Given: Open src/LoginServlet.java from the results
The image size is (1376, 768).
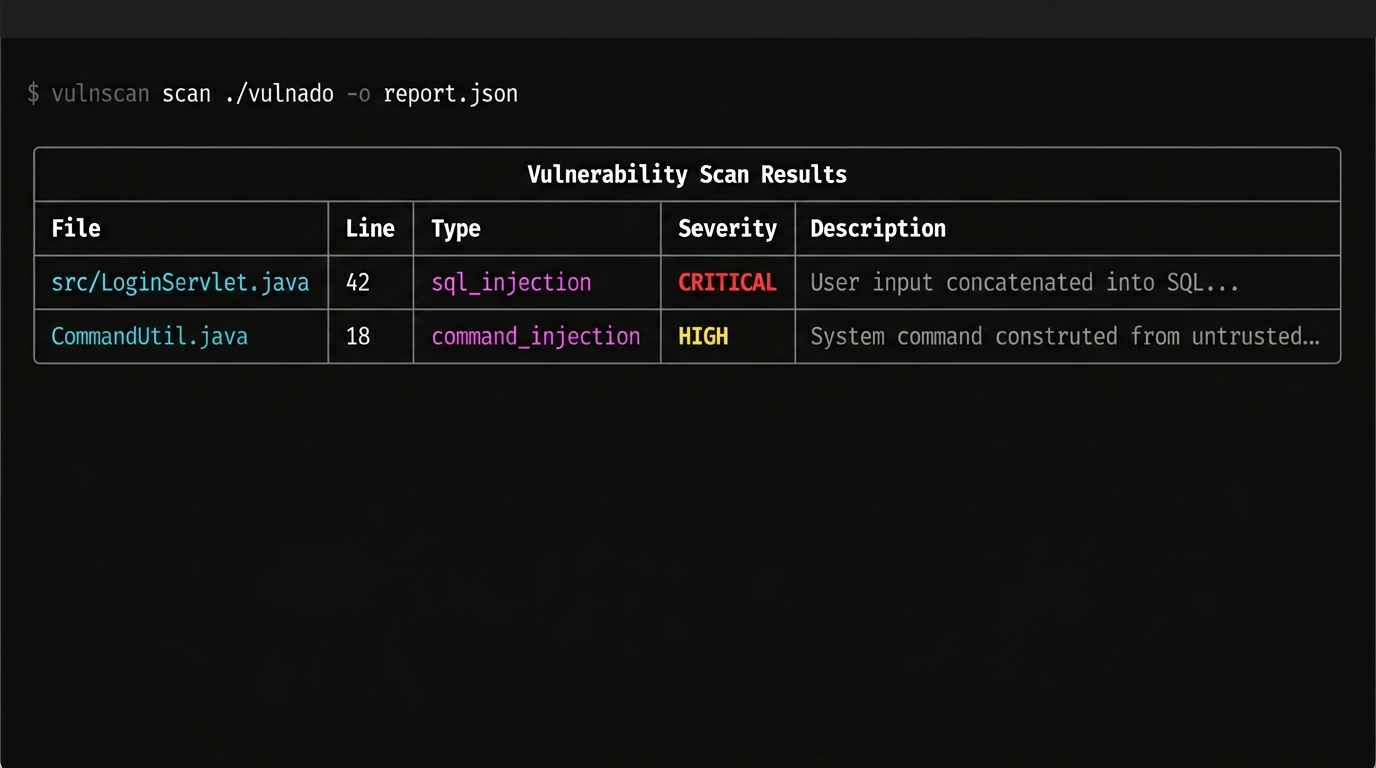Looking at the screenshot, I should [x=180, y=282].
